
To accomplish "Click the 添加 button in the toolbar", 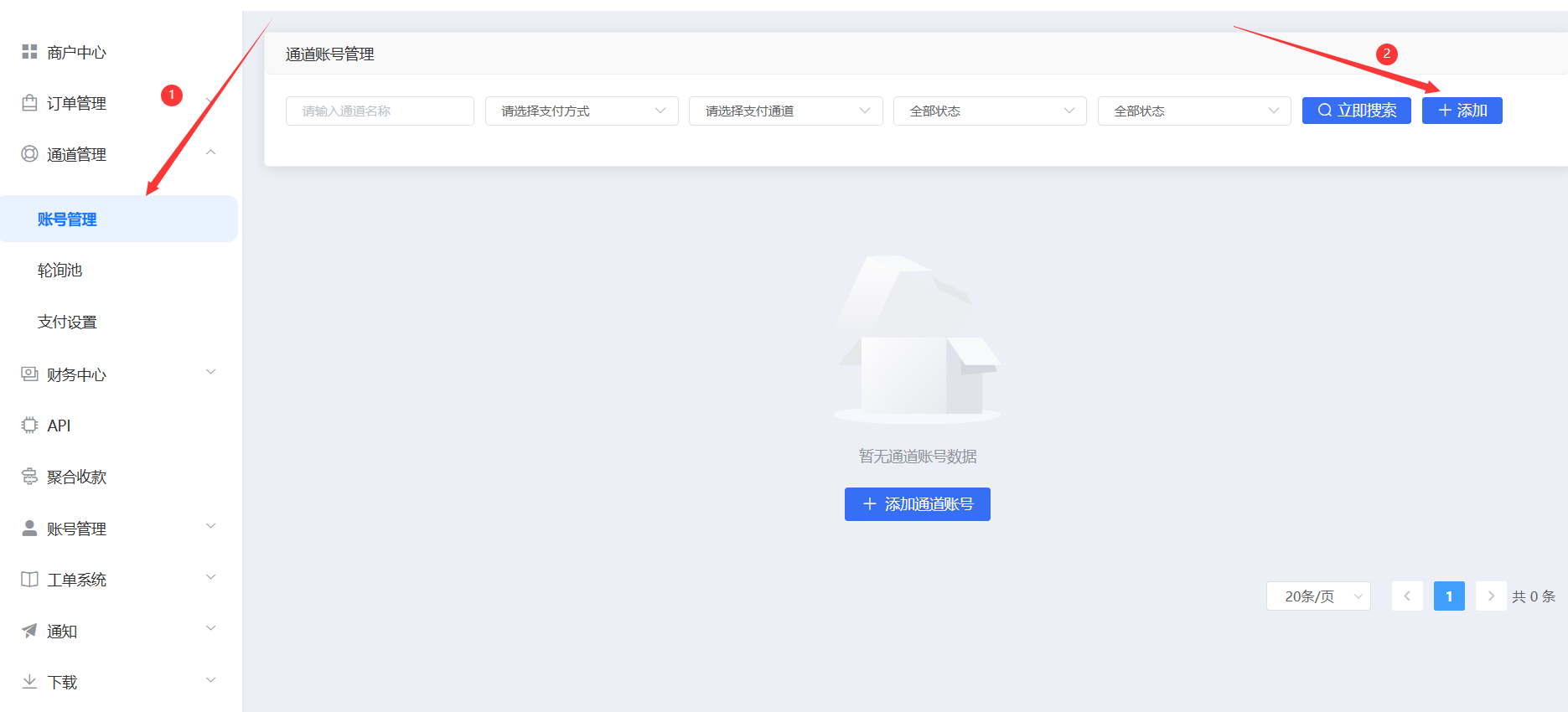I will (1462, 111).
